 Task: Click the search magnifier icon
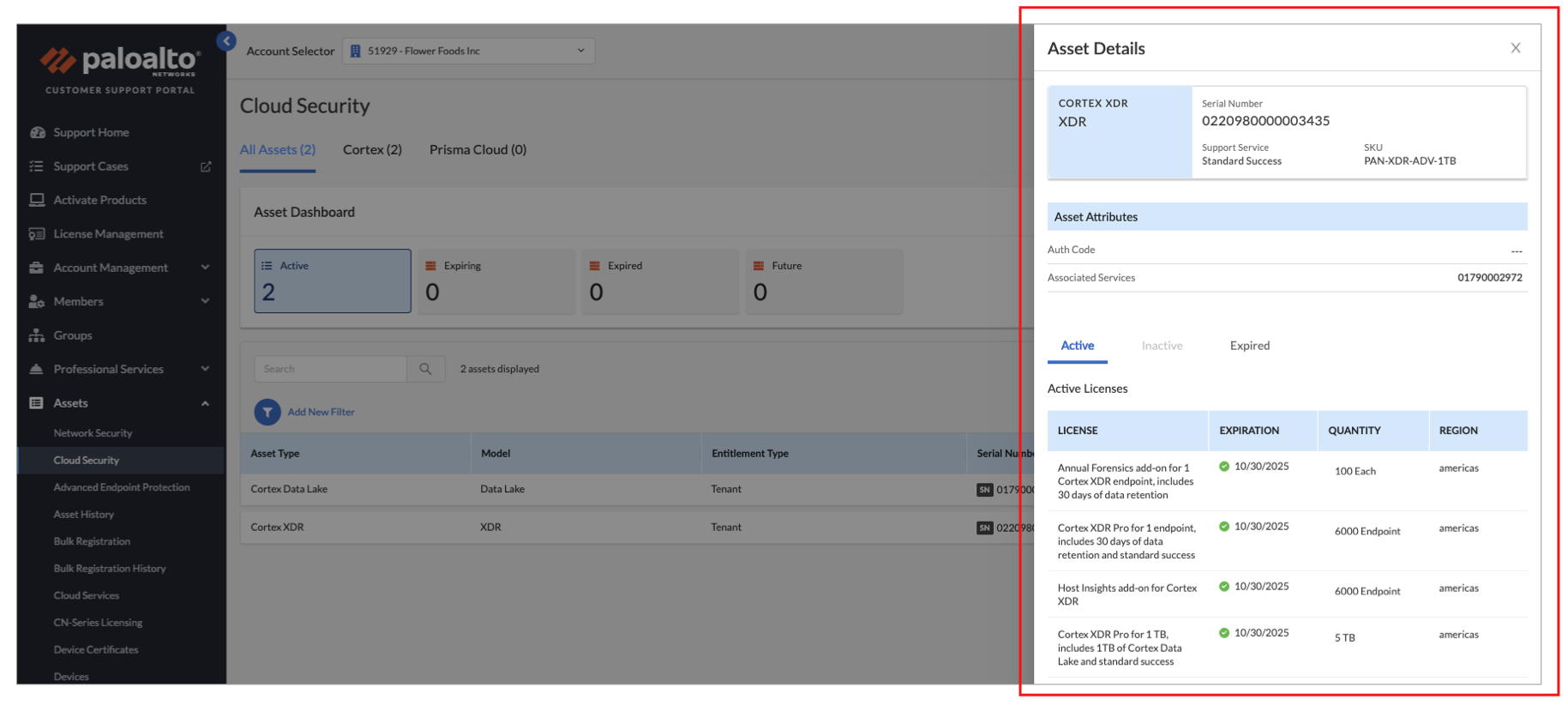point(425,369)
